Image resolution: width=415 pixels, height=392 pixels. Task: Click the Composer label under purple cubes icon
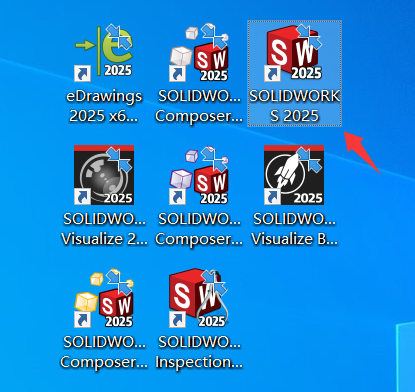tap(199, 229)
